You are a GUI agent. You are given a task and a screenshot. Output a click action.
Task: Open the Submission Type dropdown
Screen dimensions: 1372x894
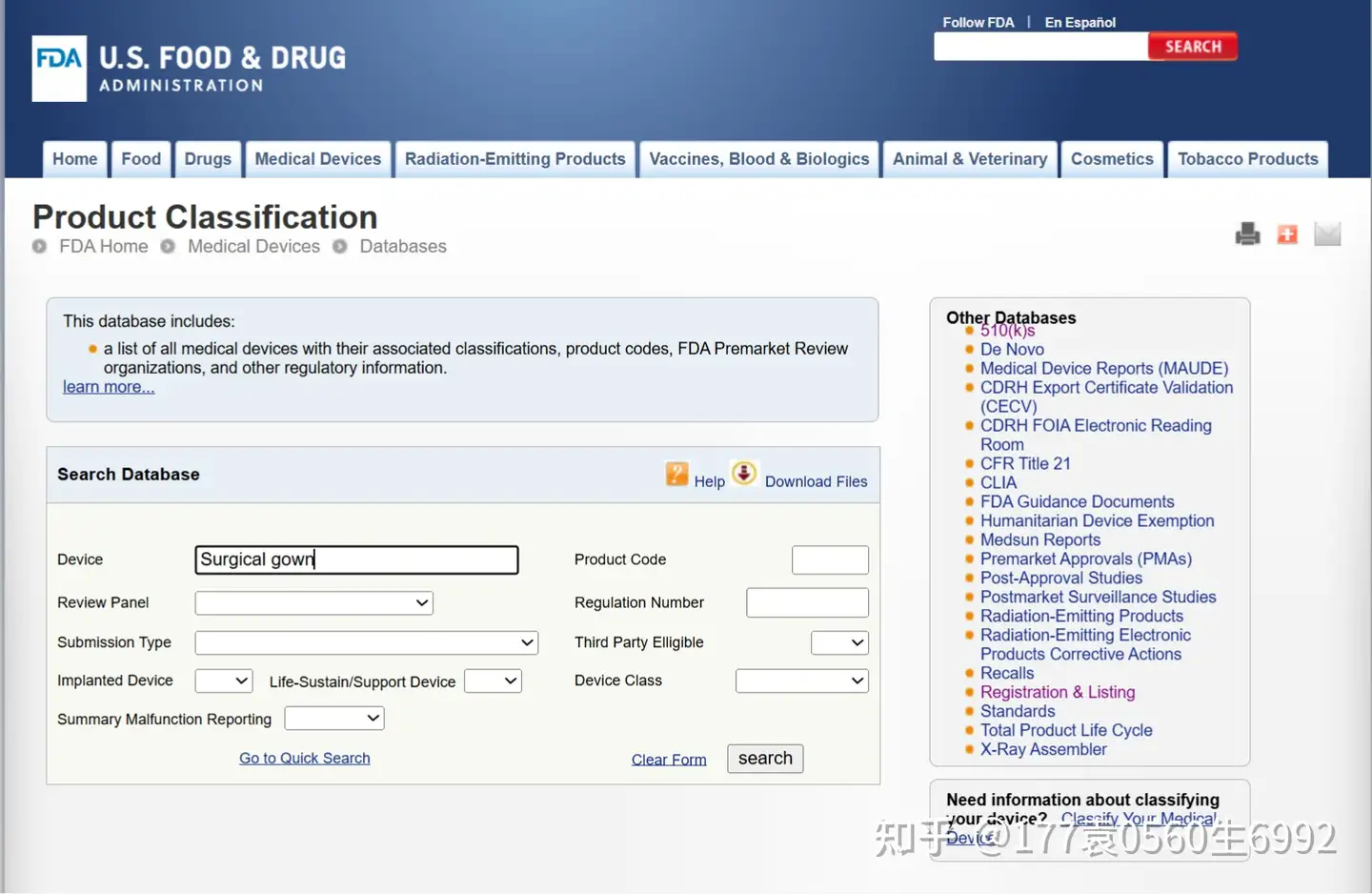click(367, 643)
